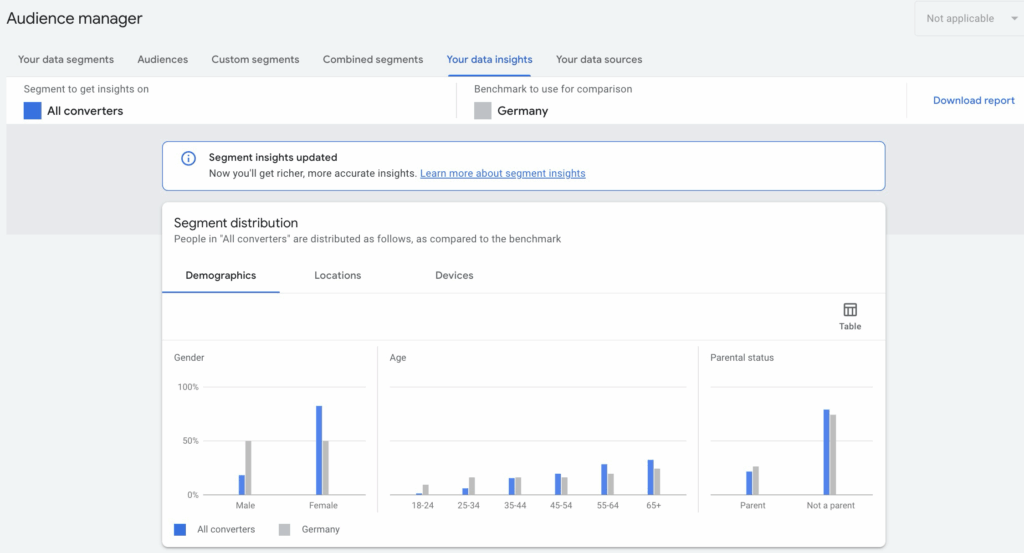Image resolution: width=1024 pixels, height=553 pixels.
Task: Select the Combined segments tab
Action: click(x=372, y=60)
